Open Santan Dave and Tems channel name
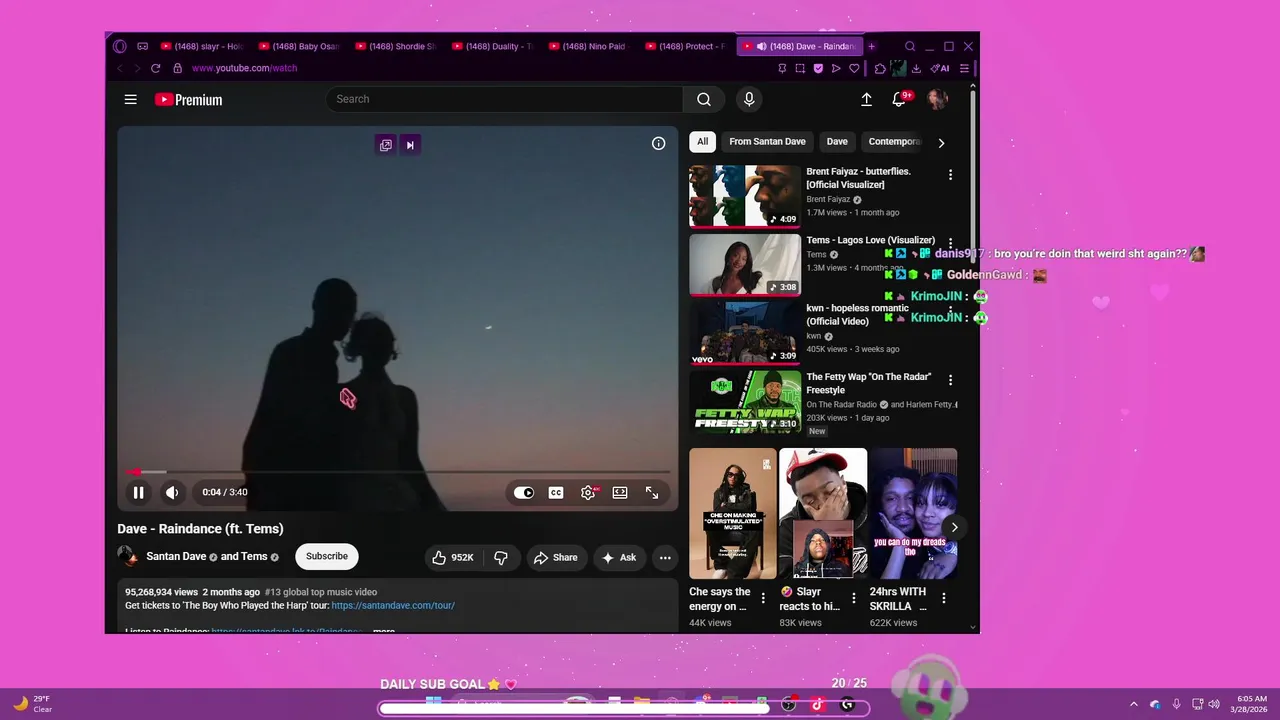Image resolution: width=1280 pixels, height=720 pixels. pos(207,556)
